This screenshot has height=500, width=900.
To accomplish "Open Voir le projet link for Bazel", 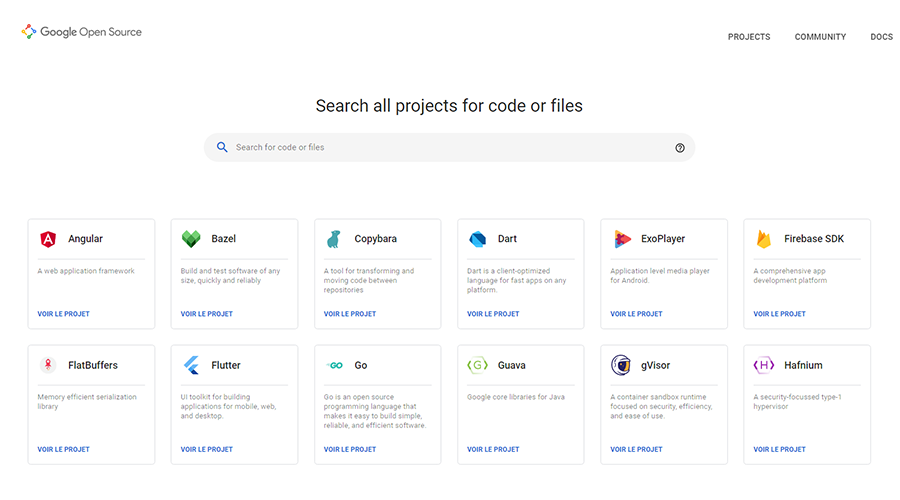I will point(207,314).
